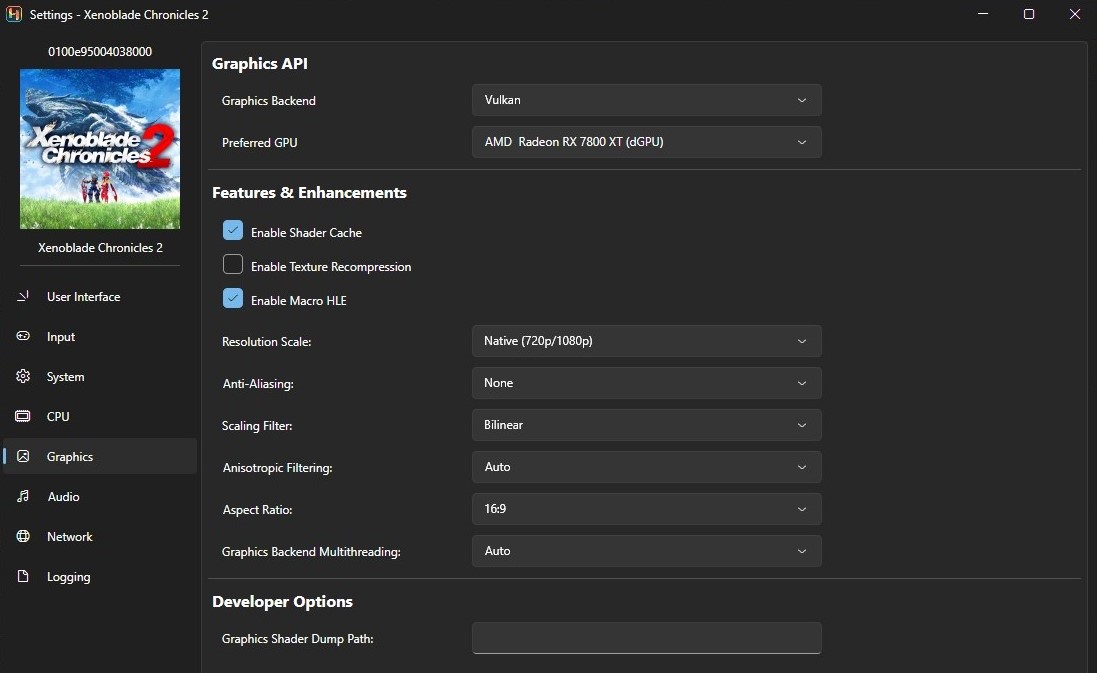Expand the Resolution Scale dropdown

(x=646, y=341)
